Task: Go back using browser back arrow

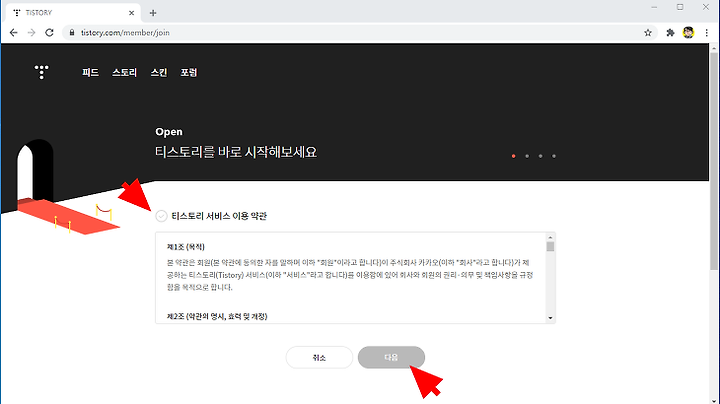Action: point(13,33)
